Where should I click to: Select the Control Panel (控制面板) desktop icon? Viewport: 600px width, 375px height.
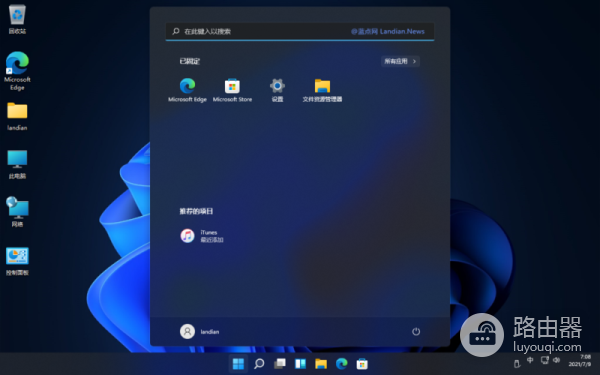click(x=17, y=261)
